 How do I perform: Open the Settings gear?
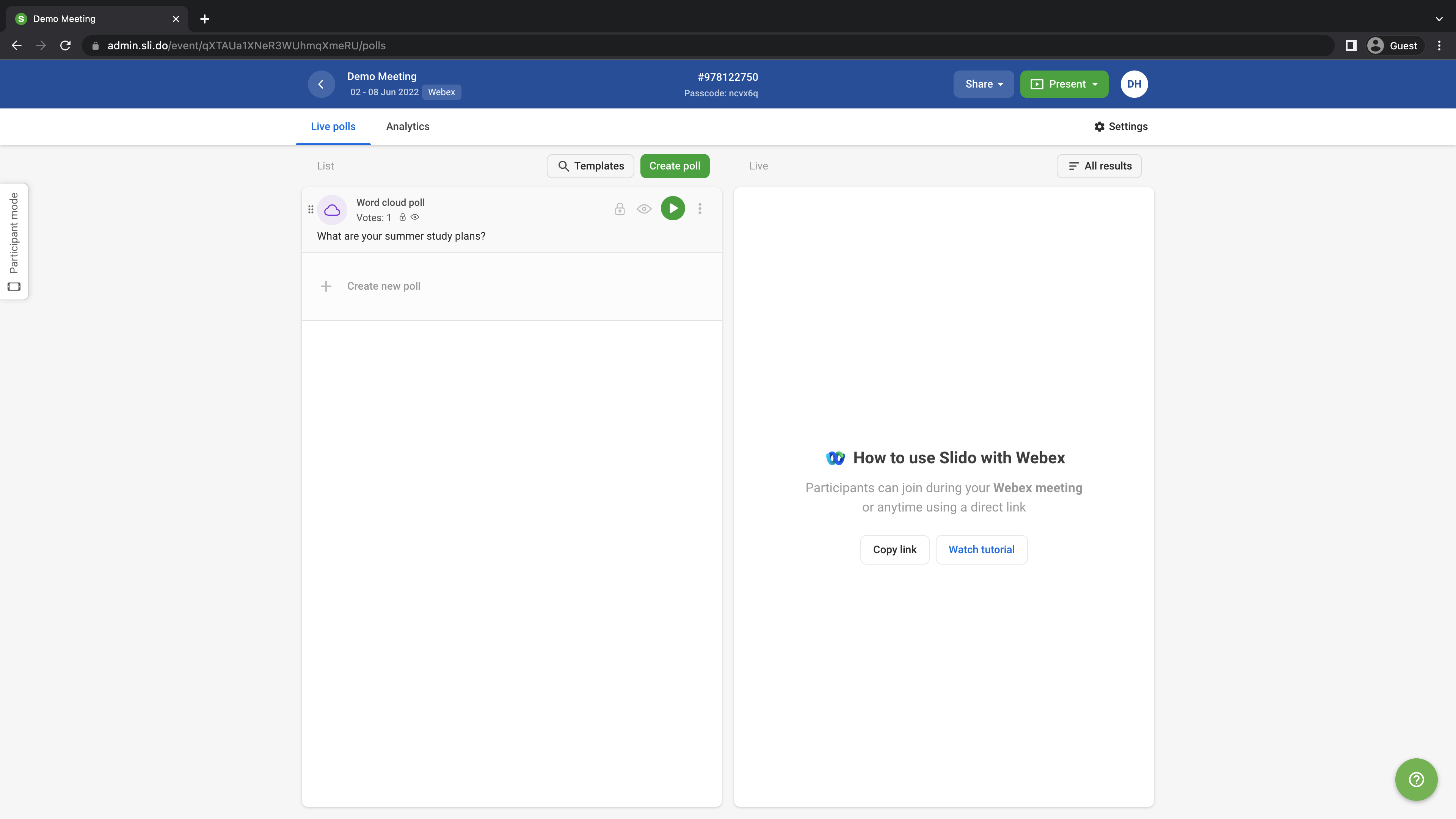(x=1120, y=127)
